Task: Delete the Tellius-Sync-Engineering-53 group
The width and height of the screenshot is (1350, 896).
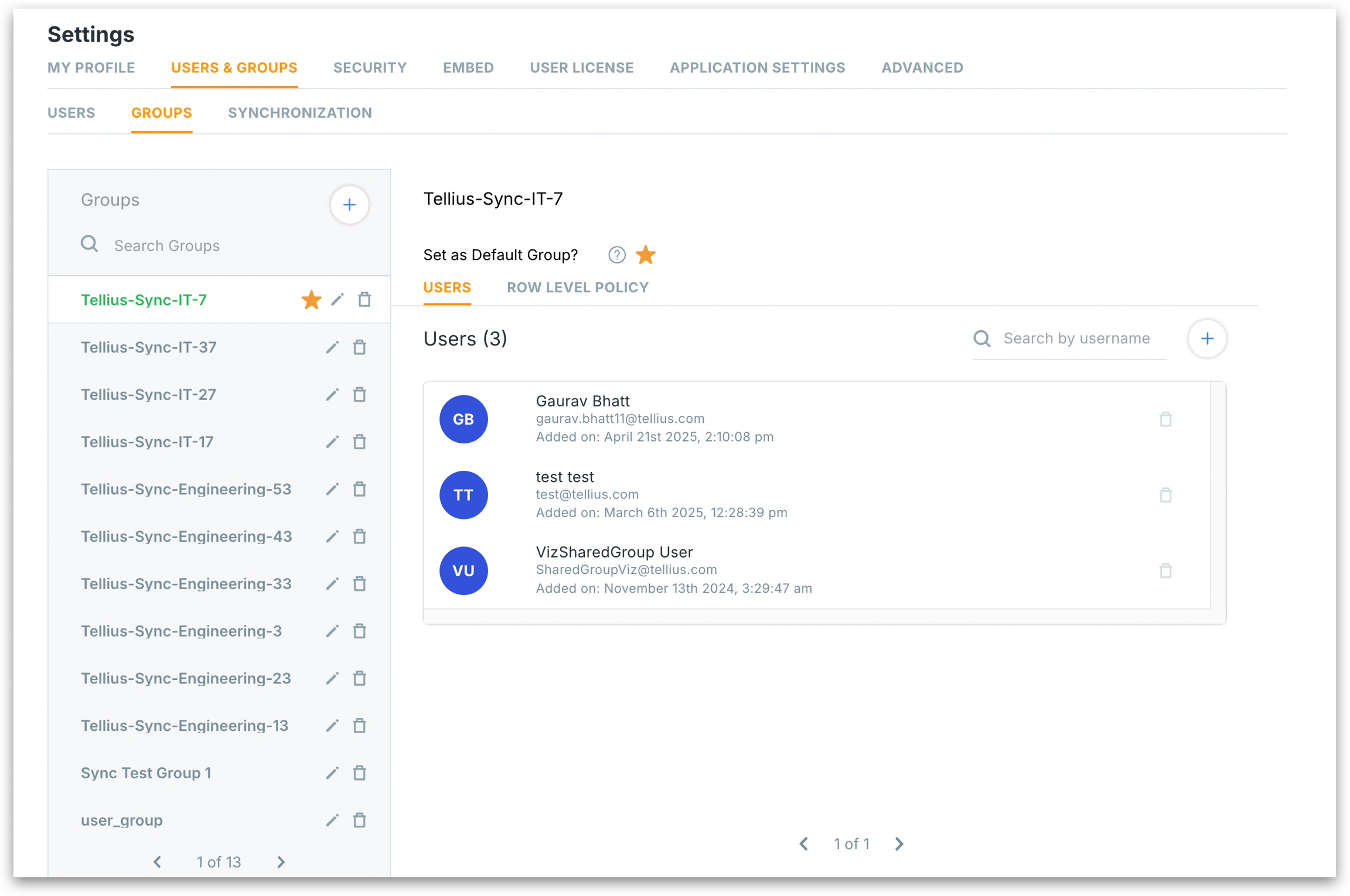Action: [x=359, y=489]
